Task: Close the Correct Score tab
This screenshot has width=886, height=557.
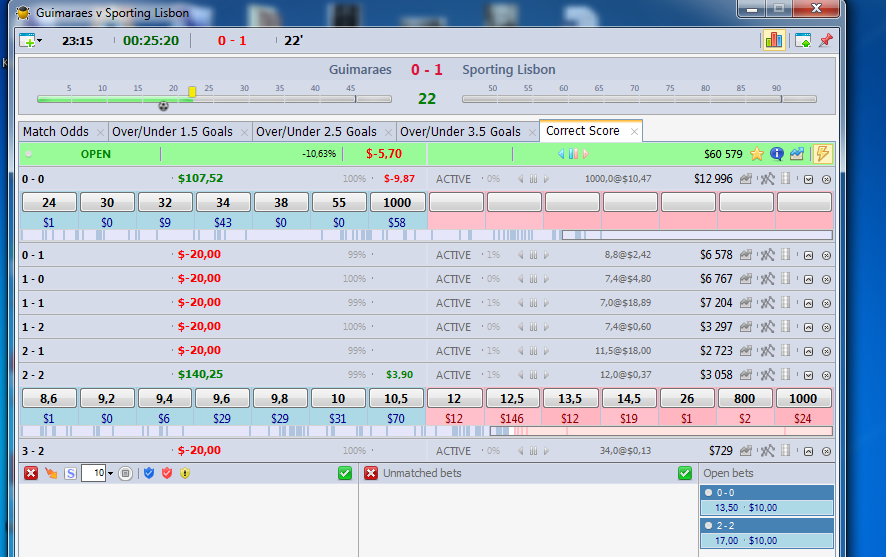Action: pos(634,132)
